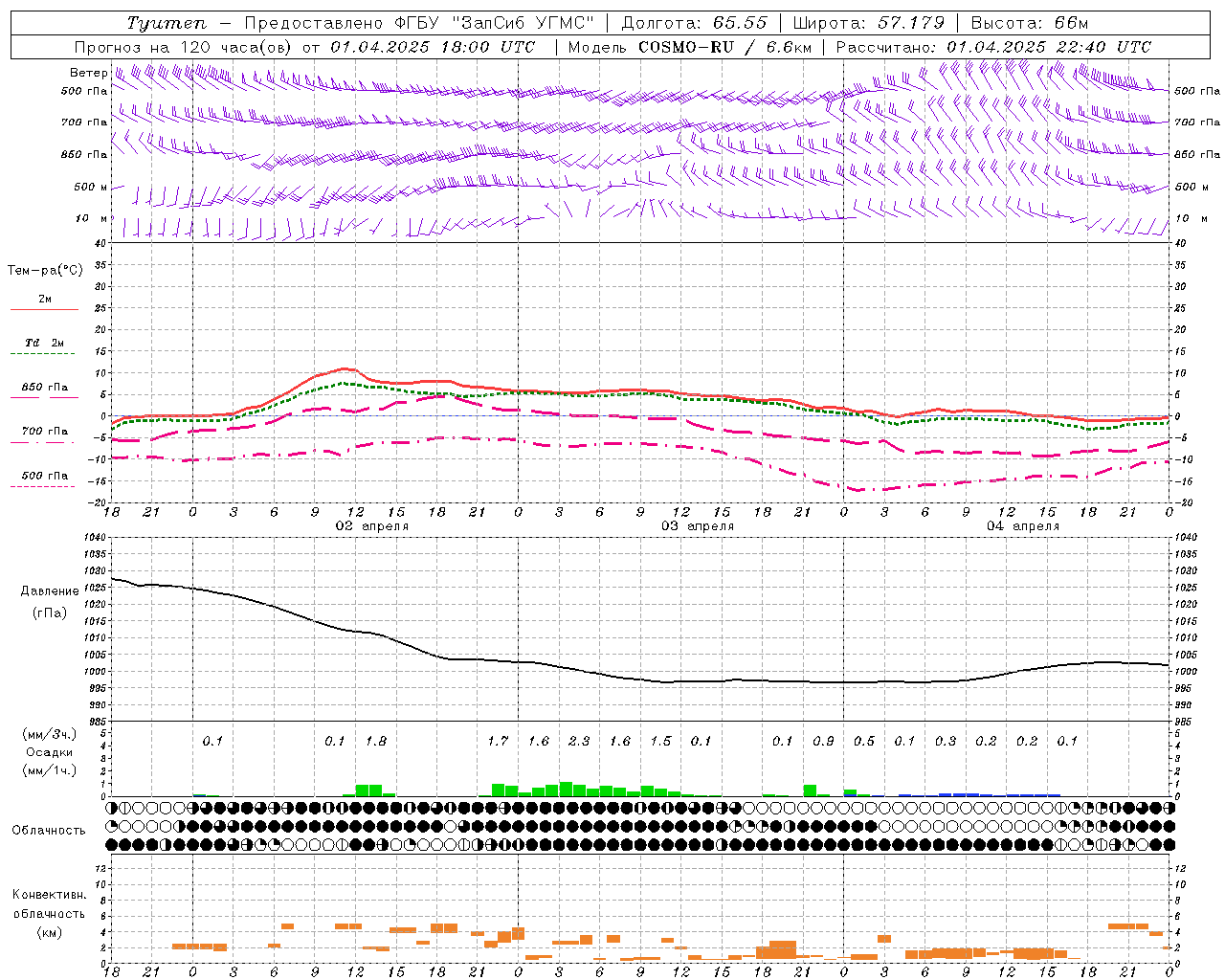Click the "04 апреля" date label
This screenshot has width=1225, height=980.
click(x=1022, y=526)
